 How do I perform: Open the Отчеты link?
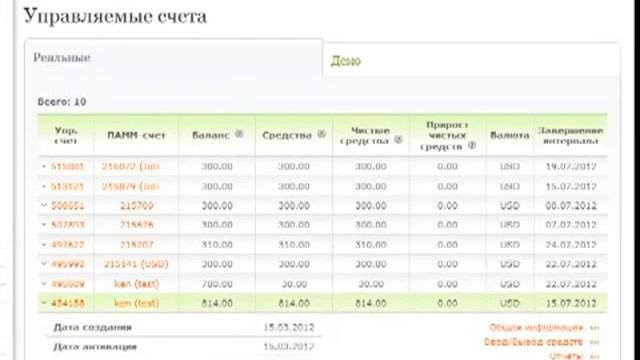(566, 356)
